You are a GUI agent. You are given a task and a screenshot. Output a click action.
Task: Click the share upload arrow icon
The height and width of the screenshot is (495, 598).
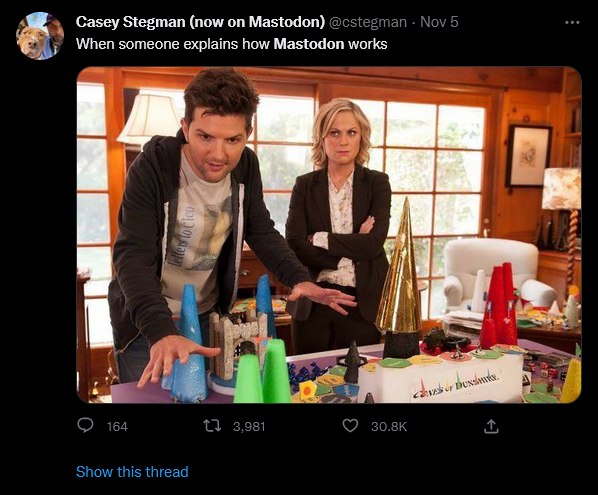tap(491, 426)
